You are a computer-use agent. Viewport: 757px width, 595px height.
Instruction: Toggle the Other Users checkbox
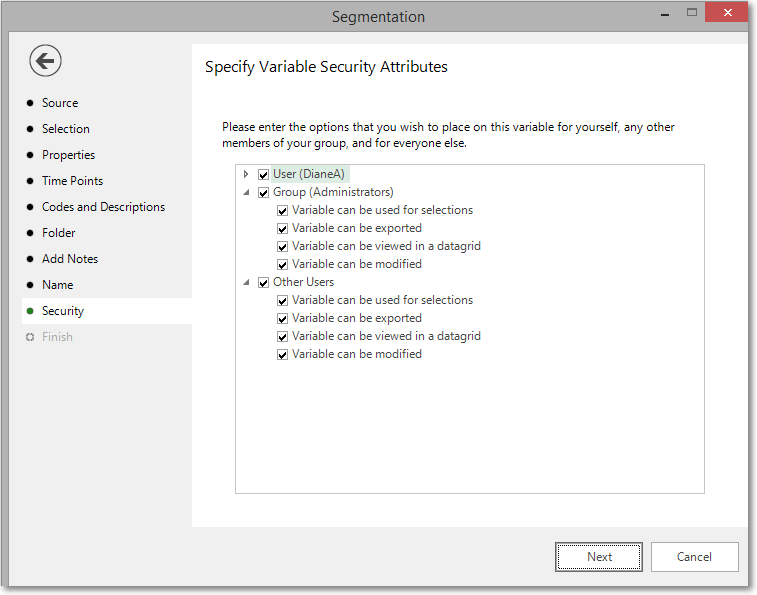[x=264, y=283]
